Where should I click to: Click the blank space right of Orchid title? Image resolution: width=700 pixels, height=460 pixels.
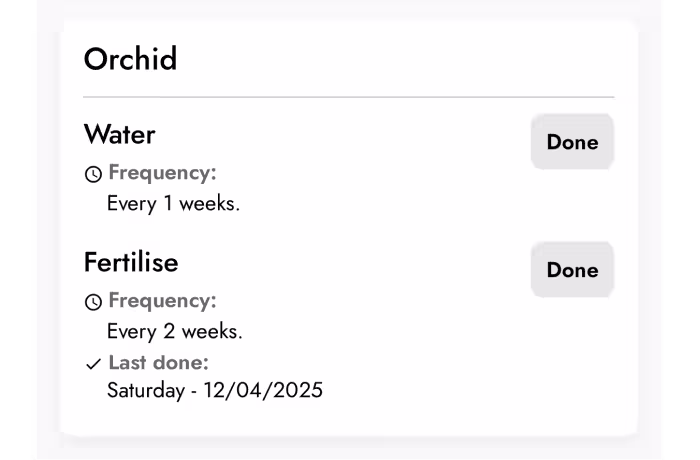[x=400, y=59]
